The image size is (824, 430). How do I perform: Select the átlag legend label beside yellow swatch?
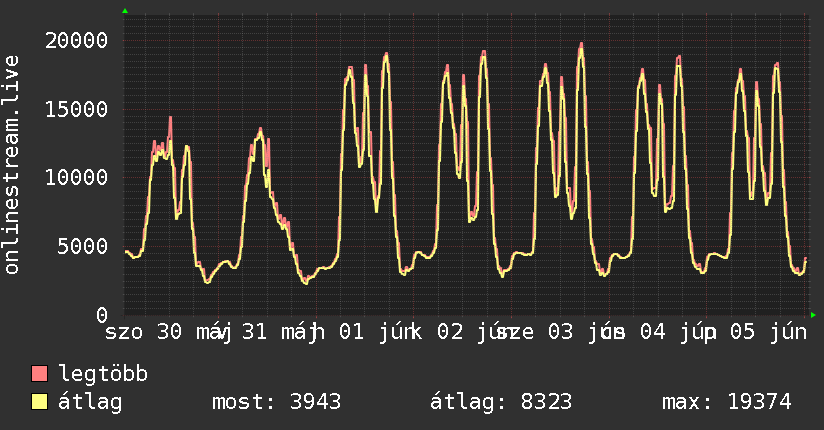(90, 402)
